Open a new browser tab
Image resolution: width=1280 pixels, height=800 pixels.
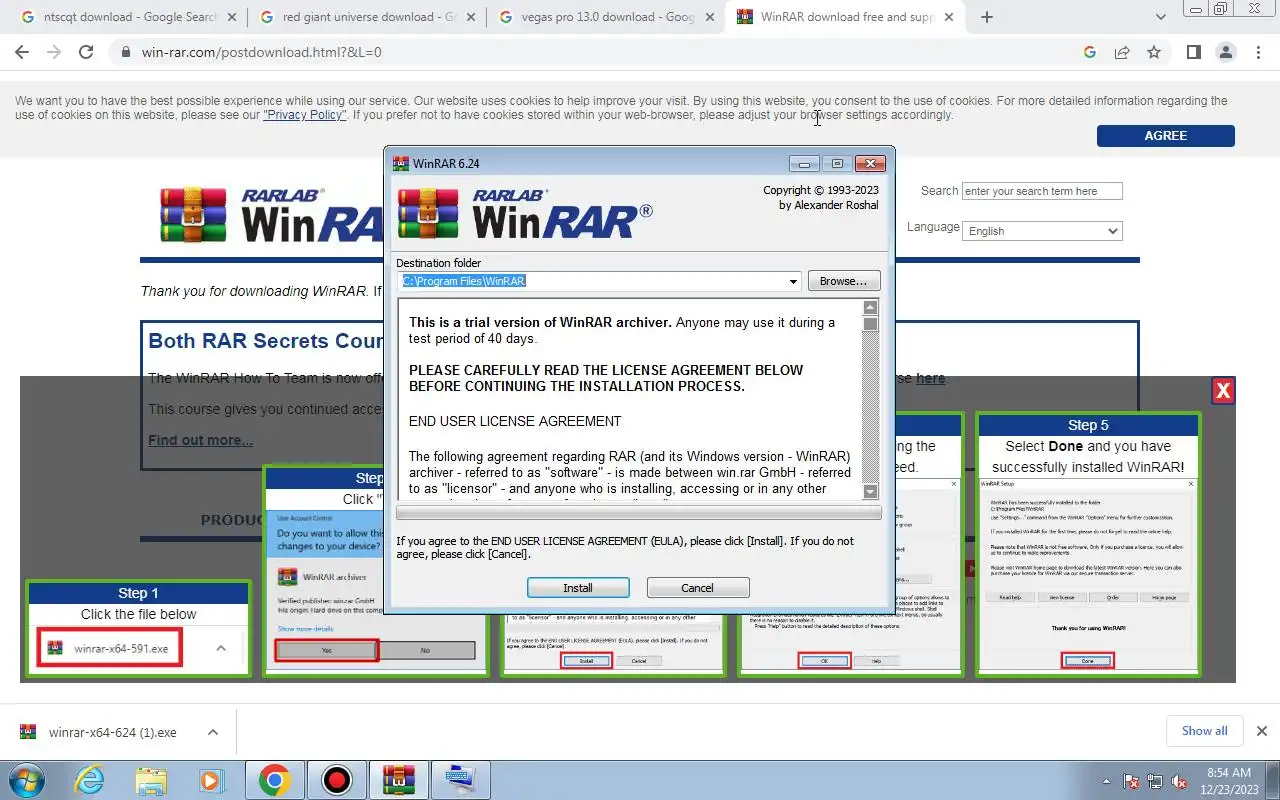coord(987,17)
